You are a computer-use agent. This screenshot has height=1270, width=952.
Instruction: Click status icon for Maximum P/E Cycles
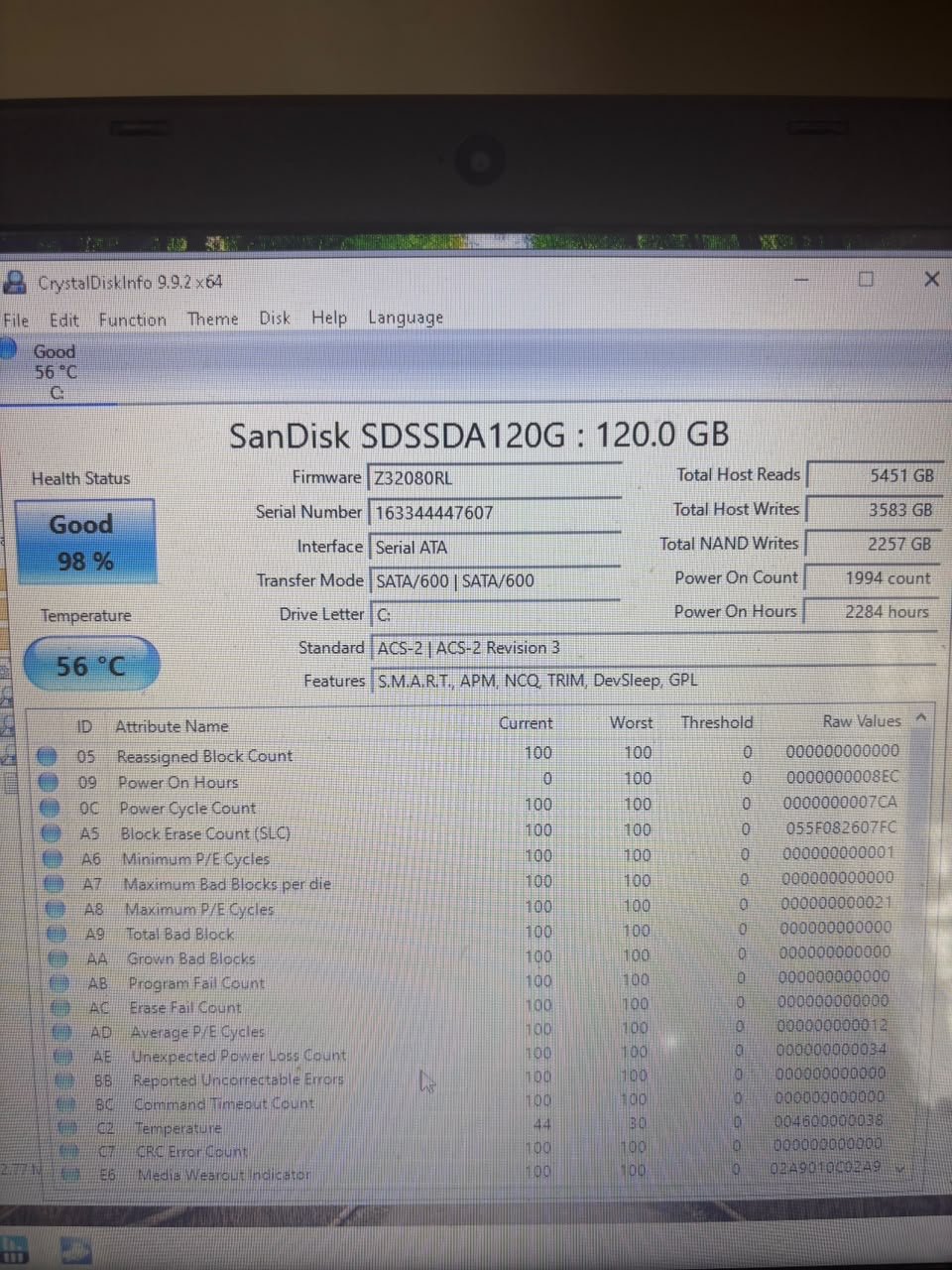click(57, 909)
